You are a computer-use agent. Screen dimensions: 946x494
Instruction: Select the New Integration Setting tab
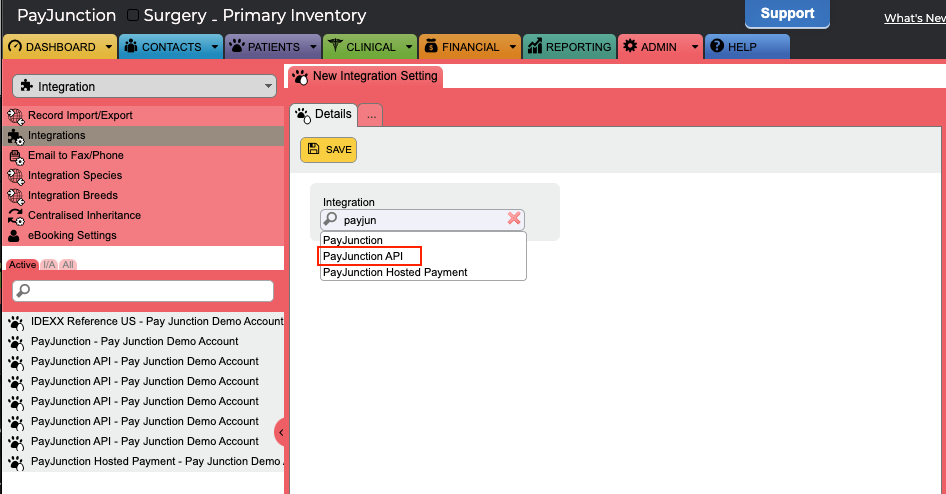366,77
